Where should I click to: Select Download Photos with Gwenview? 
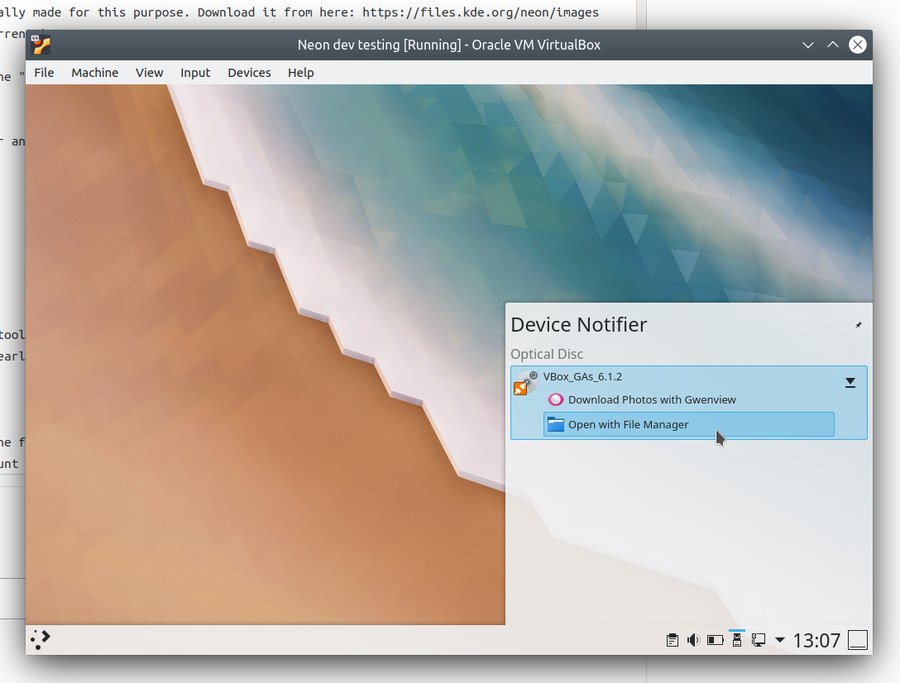(651, 400)
